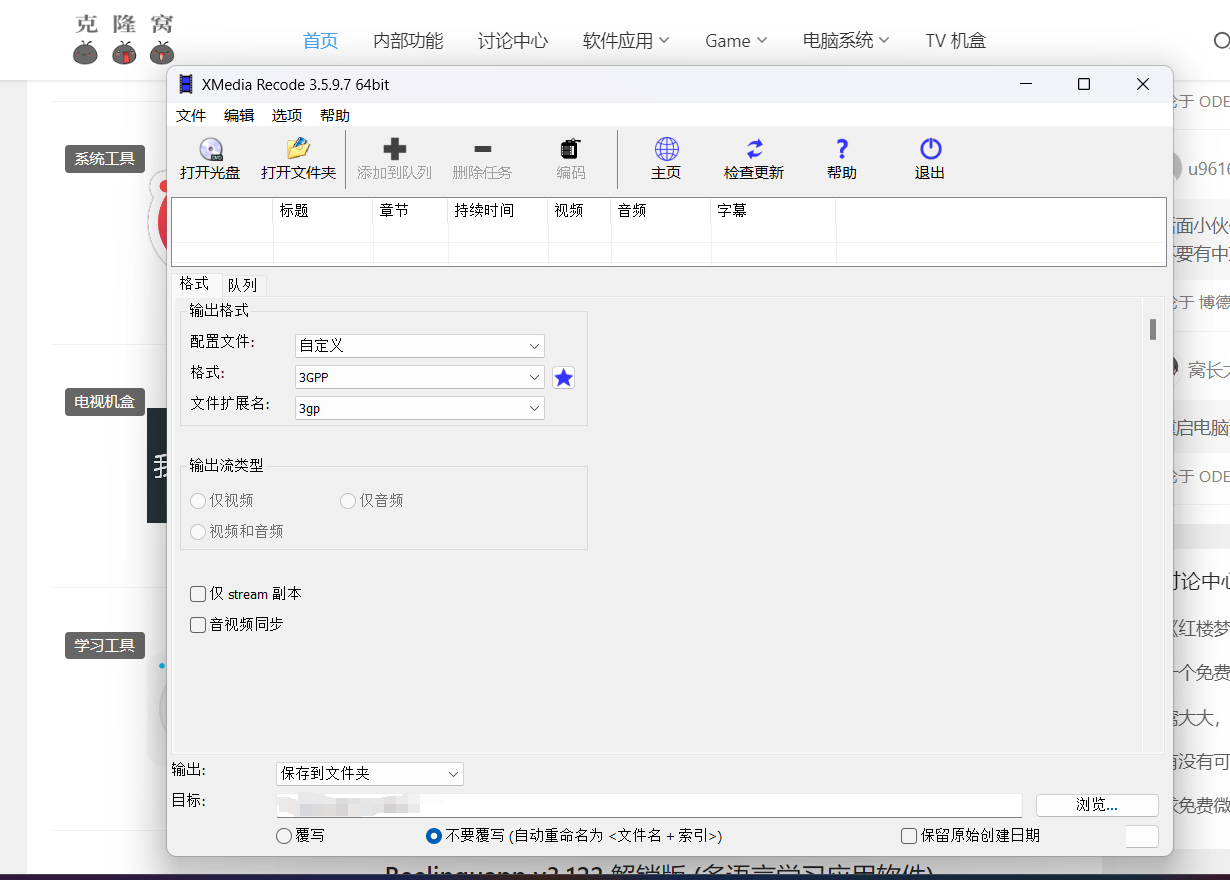The width and height of the screenshot is (1230, 880).
Task: Open the 选项 menu
Action: [x=287, y=116]
